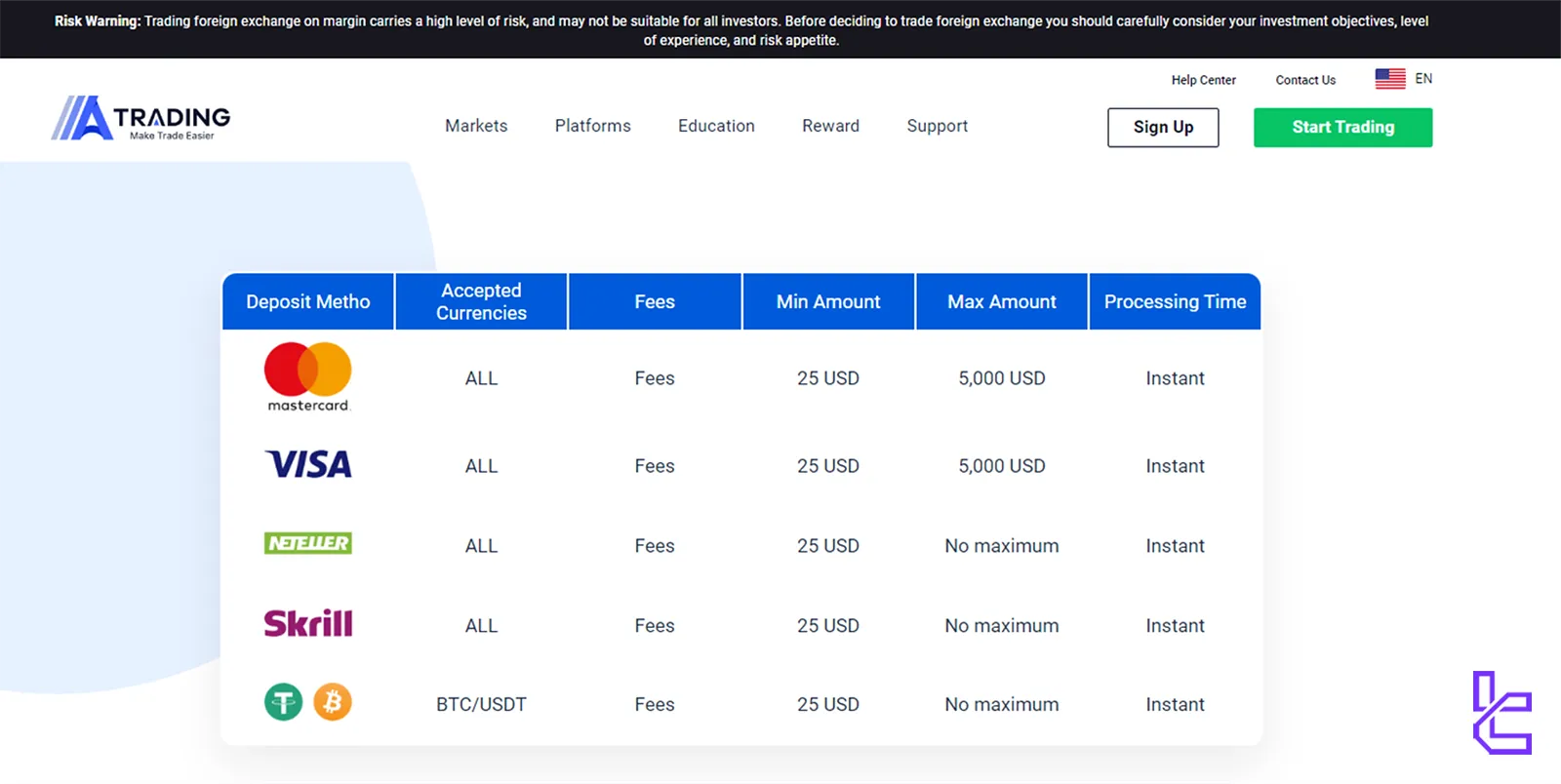
Task: Click the Mastercard logo
Action: tap(307, 377)
